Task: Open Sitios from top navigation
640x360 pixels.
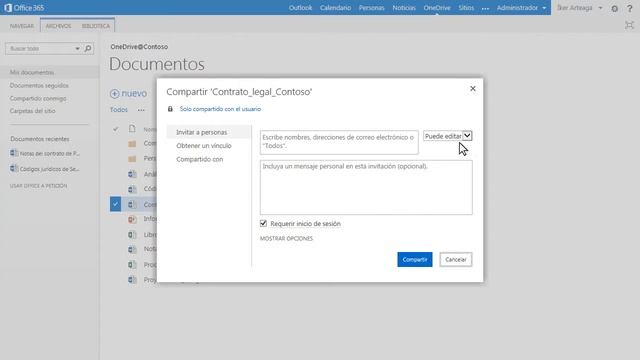Action: (466, 8)
